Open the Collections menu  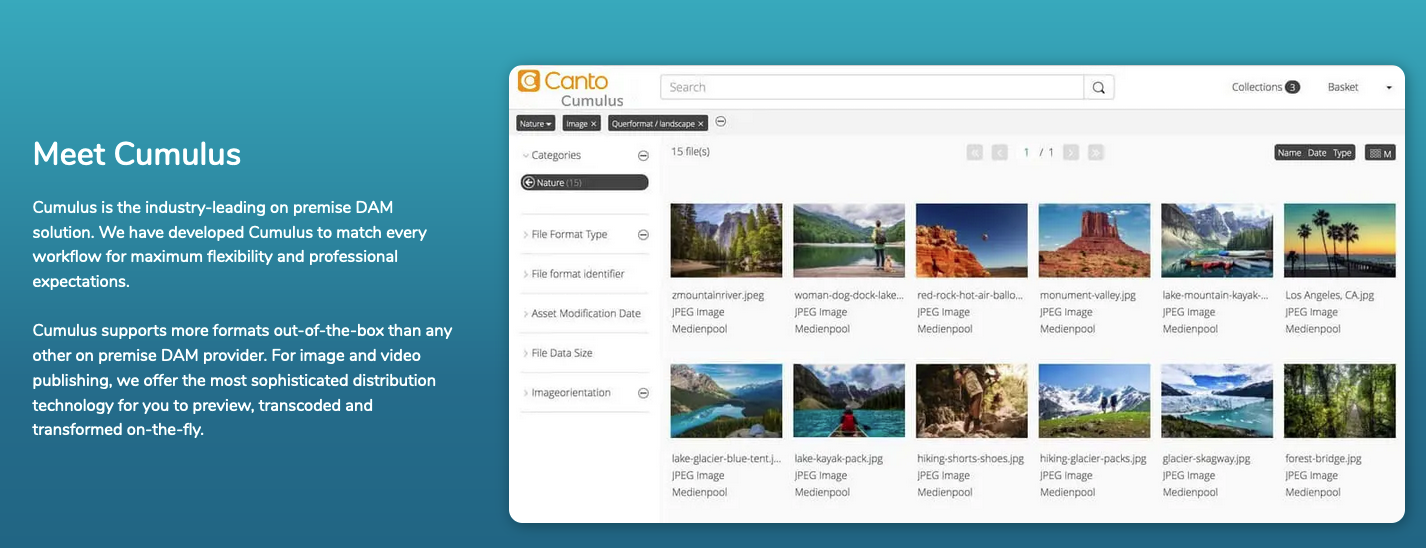pos(1264,87)
